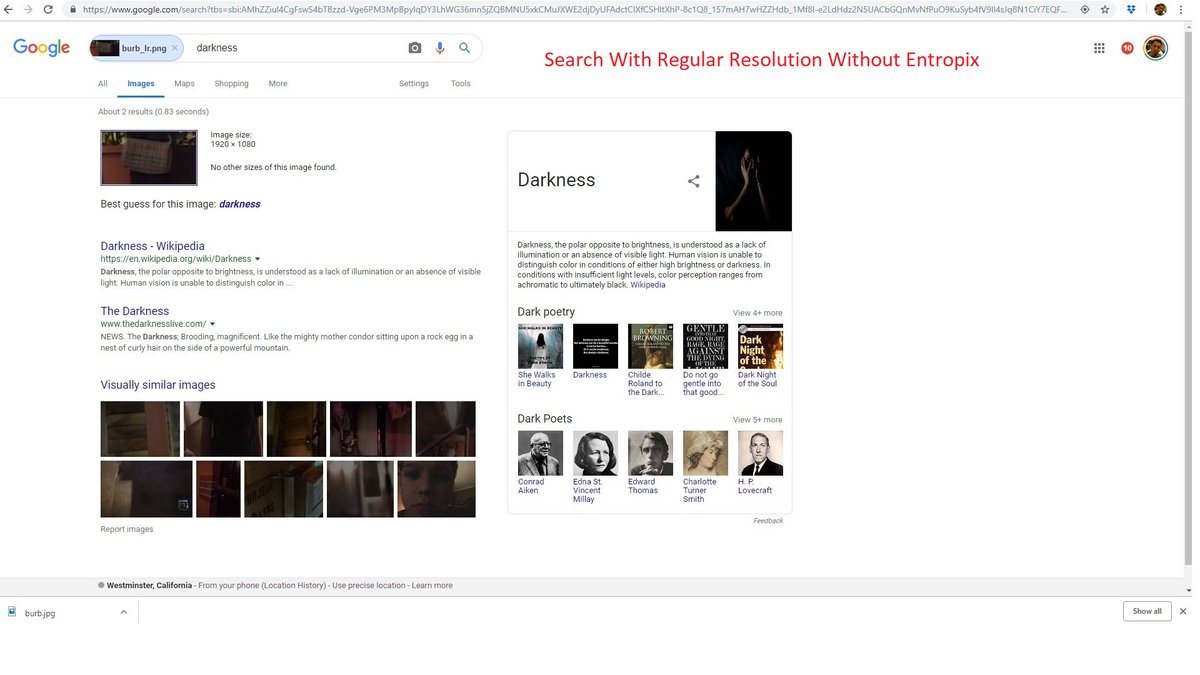
Task: View 4+ more Dark poetry
Action: click(758, 313)
